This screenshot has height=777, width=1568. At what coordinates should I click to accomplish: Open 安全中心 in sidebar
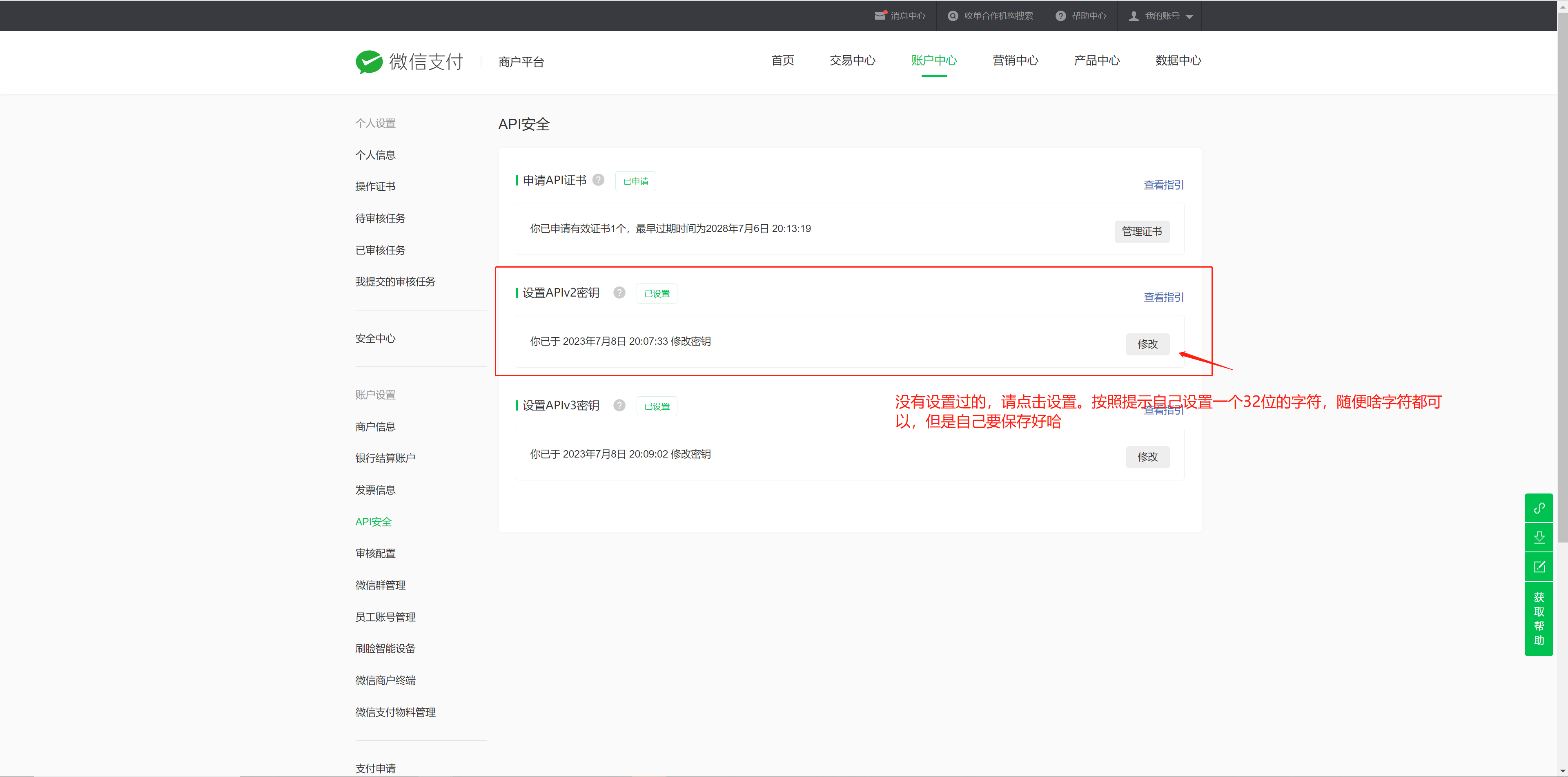pyautogui.click(x=375, y=338)
